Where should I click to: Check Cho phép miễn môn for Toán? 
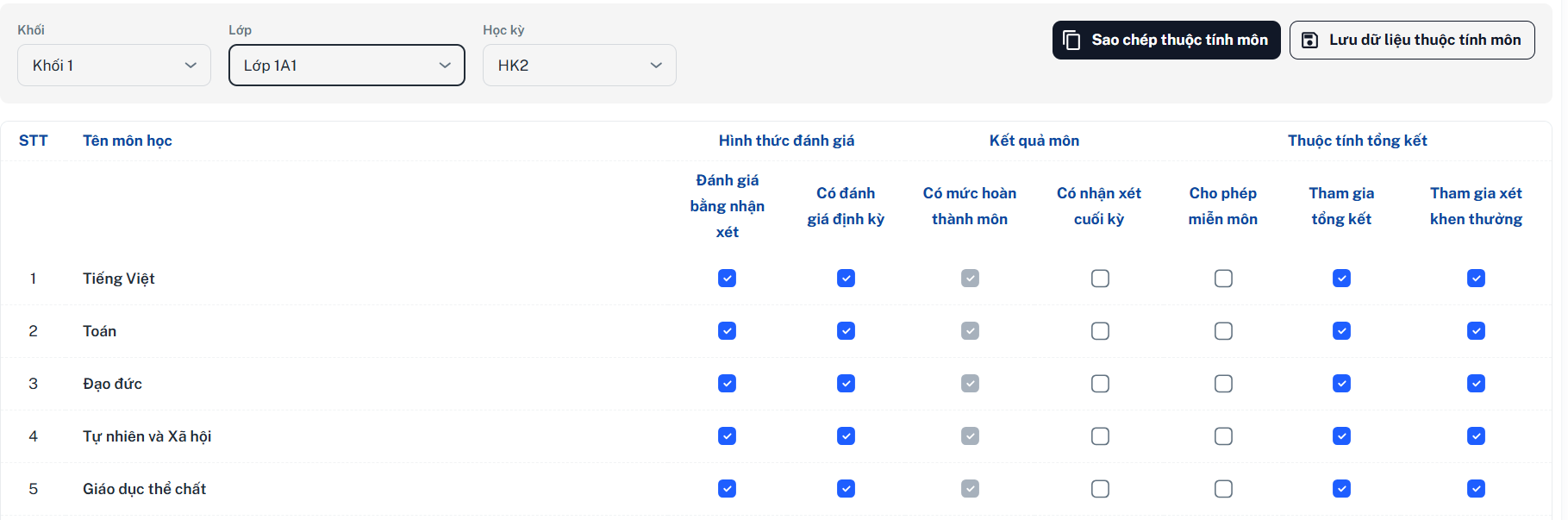[x=1223, y=331]
